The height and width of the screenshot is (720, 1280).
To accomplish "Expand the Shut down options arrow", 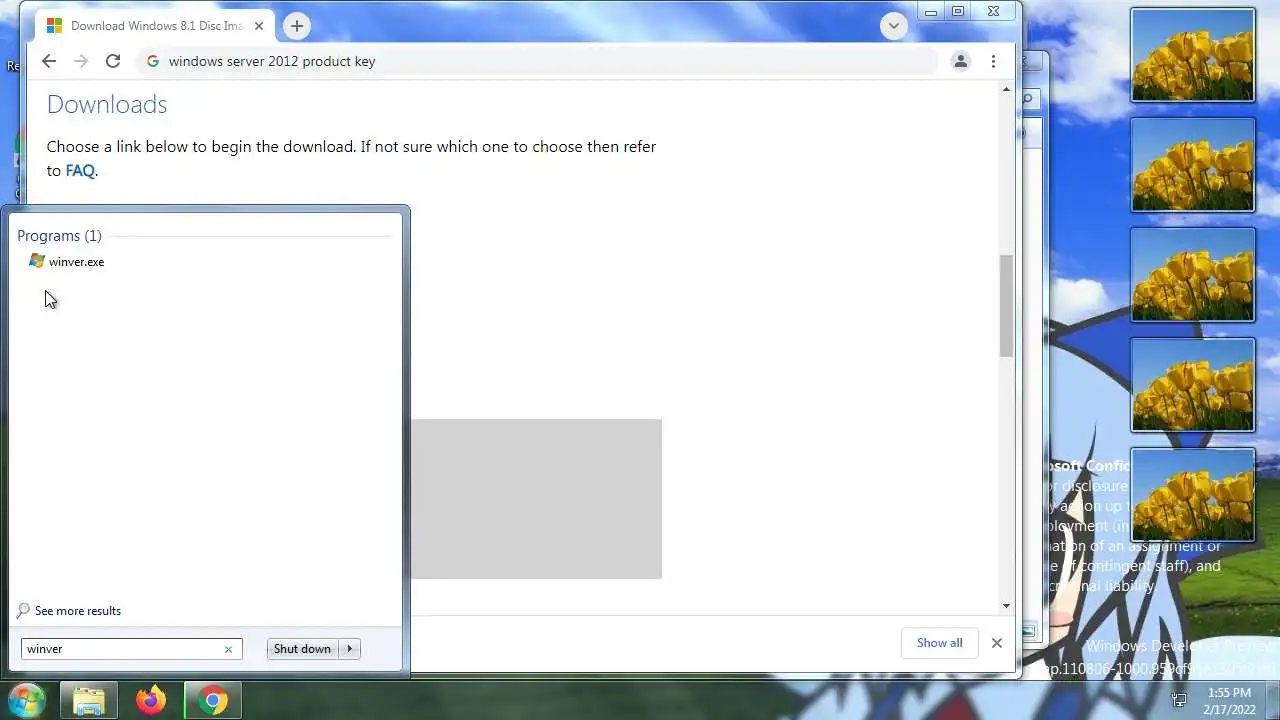I will [x=349, y=649].
